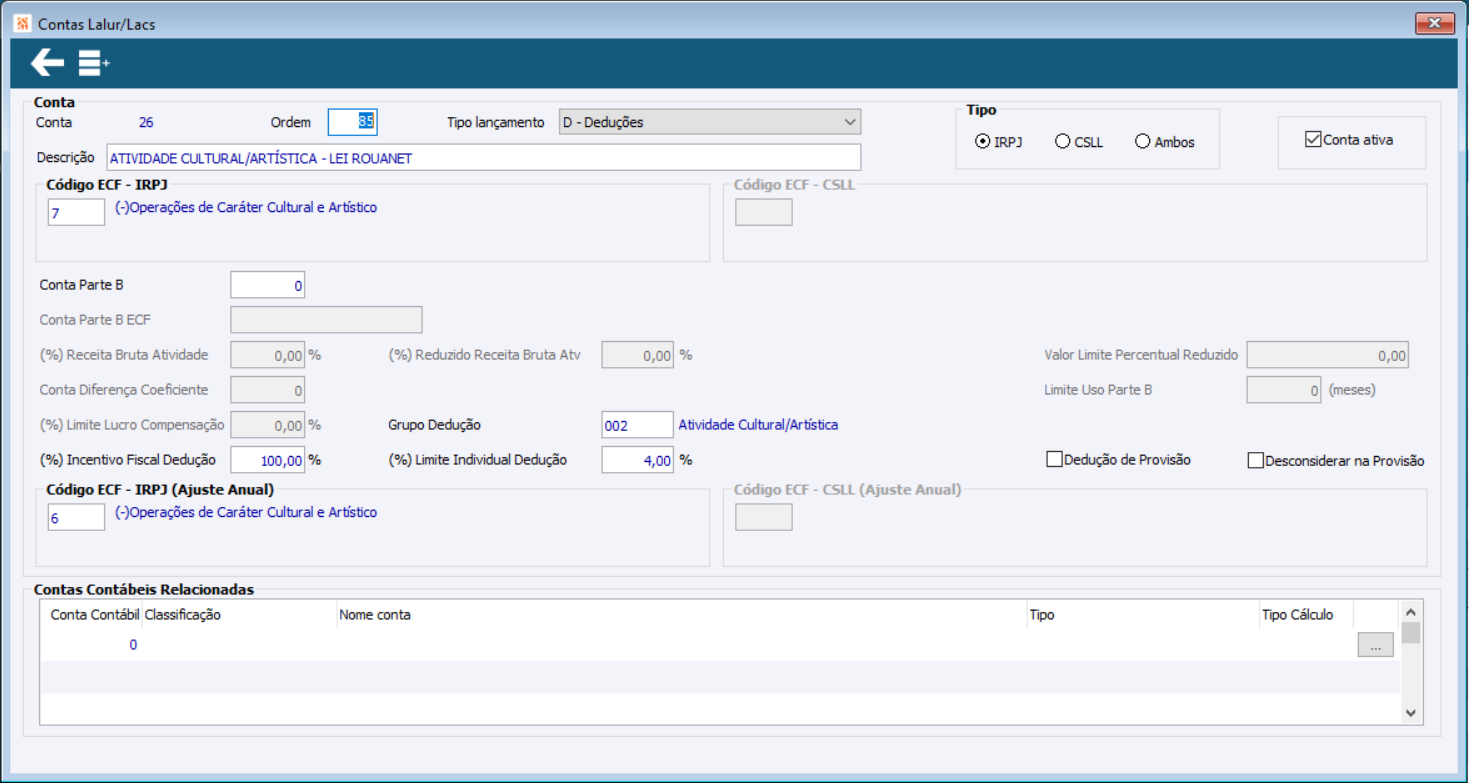Click the Grupo Dedução code field
Screen dimensions: 1469x783
637,425
